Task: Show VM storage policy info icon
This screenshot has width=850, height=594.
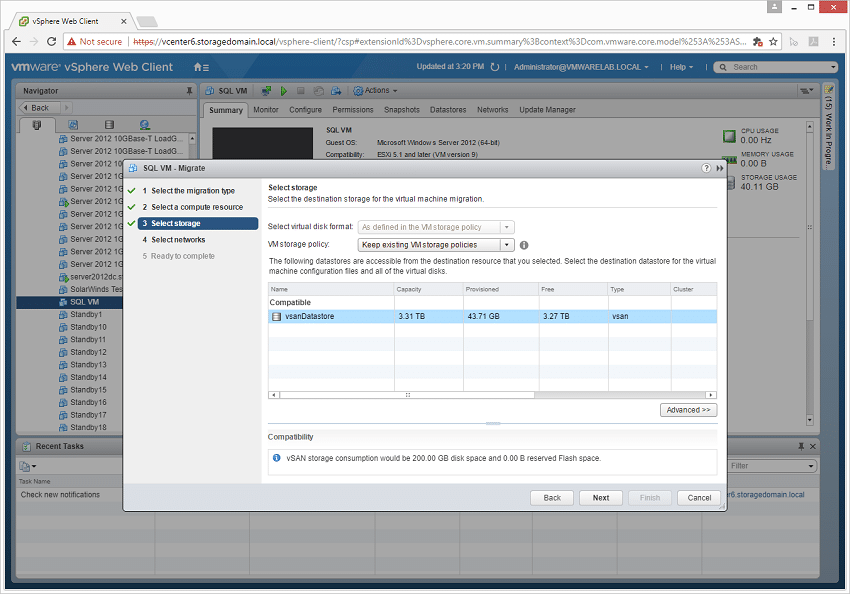Action: [x=524, y=245]
